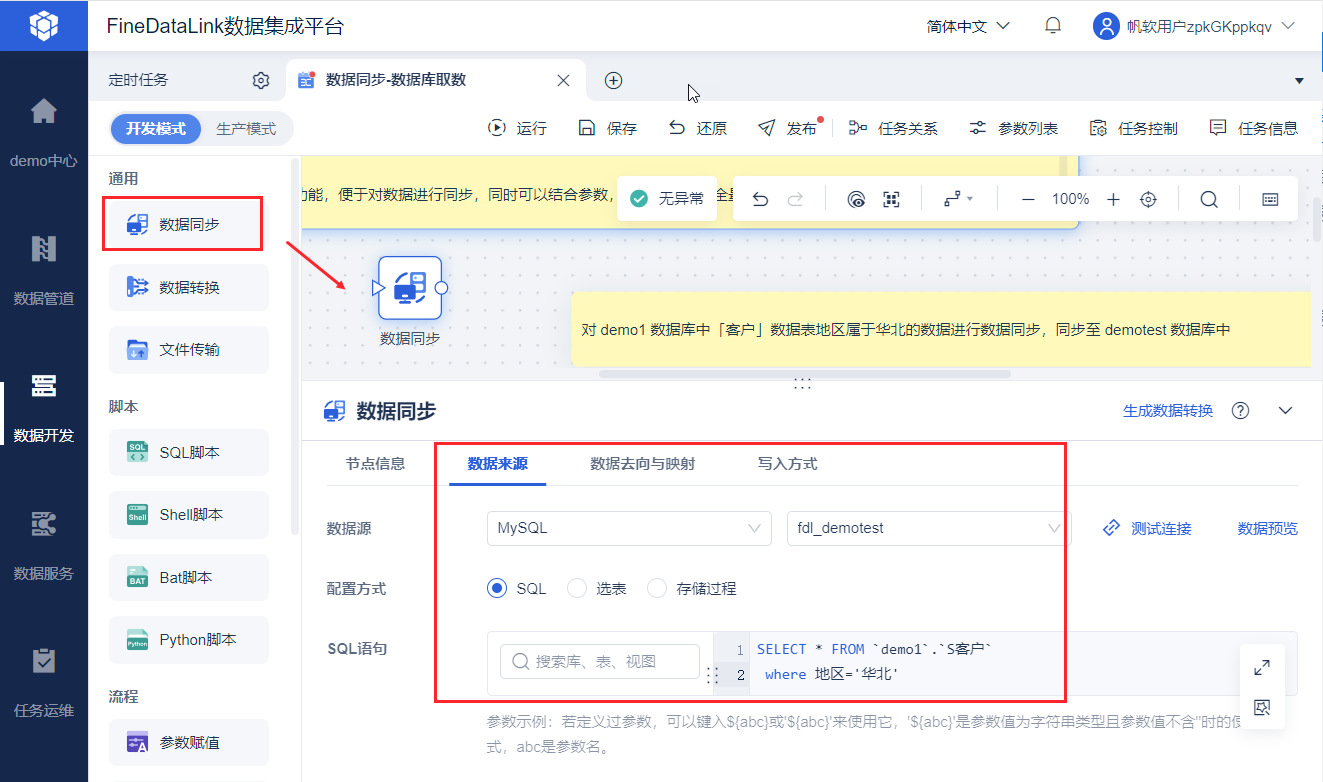Click the eye preview icon in canvas toolbar
This screenshot has height=782, width=1323.
(856, 199)
